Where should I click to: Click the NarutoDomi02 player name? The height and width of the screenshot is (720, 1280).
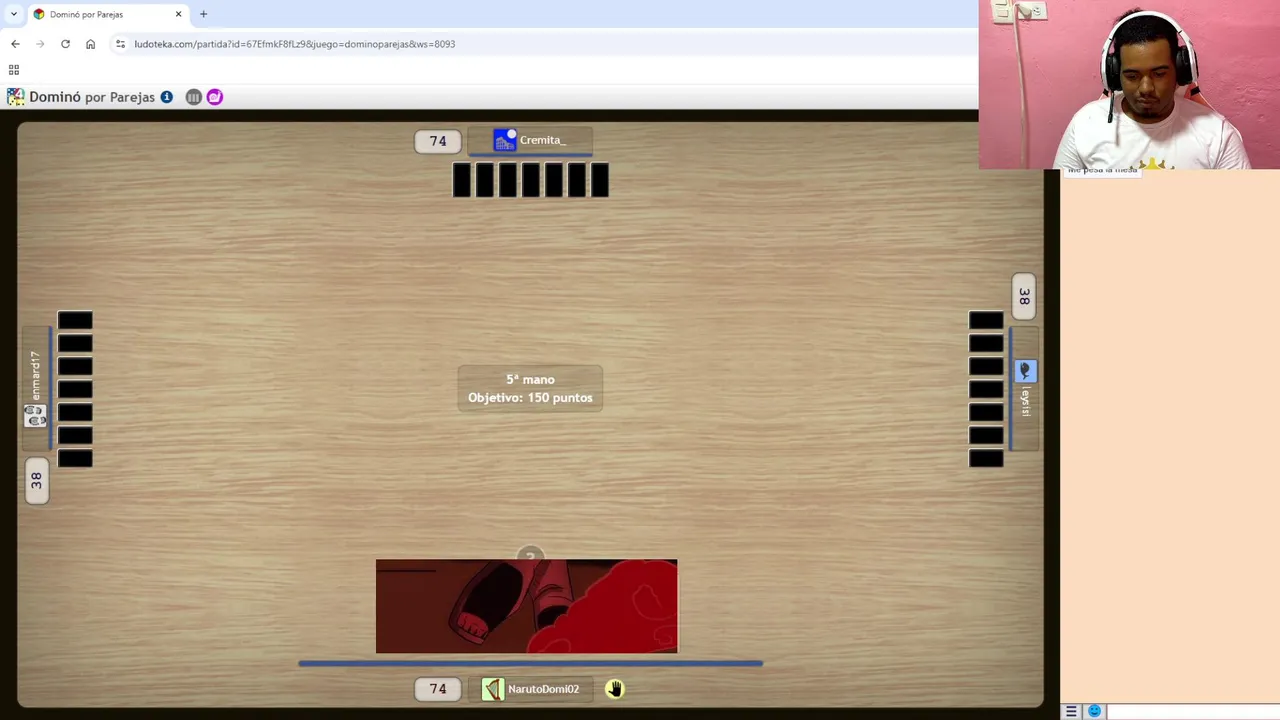pos(543,689)
